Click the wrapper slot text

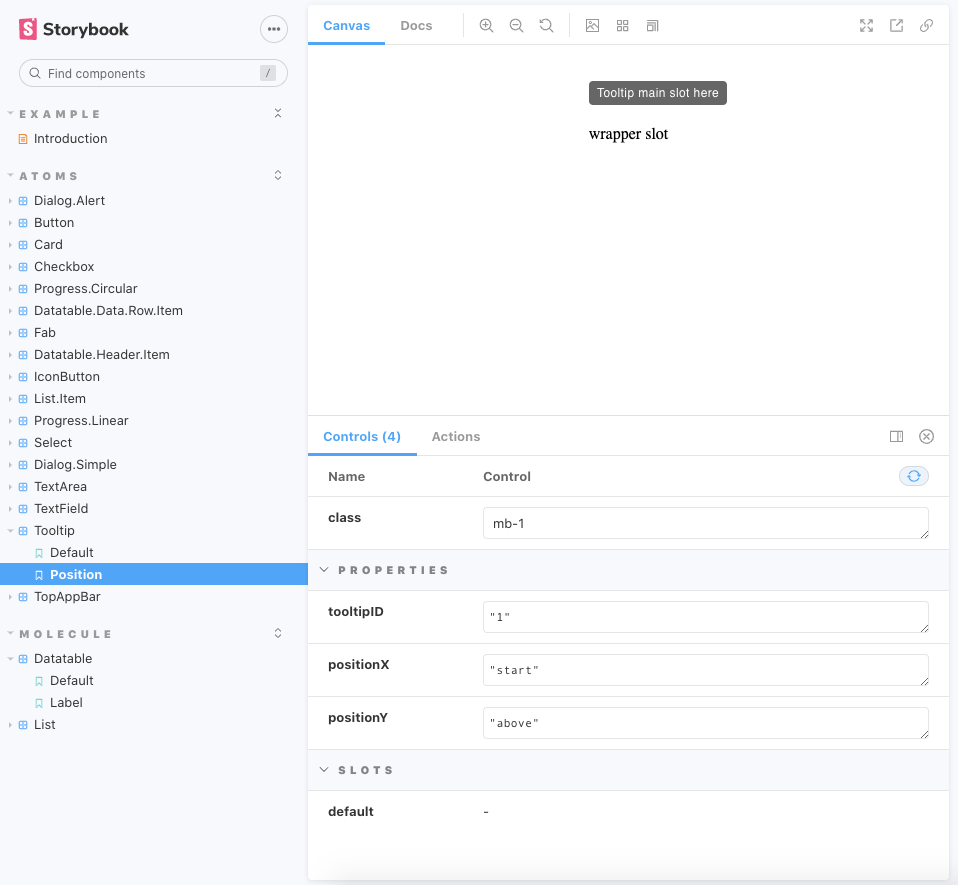(x=628, y=134)
